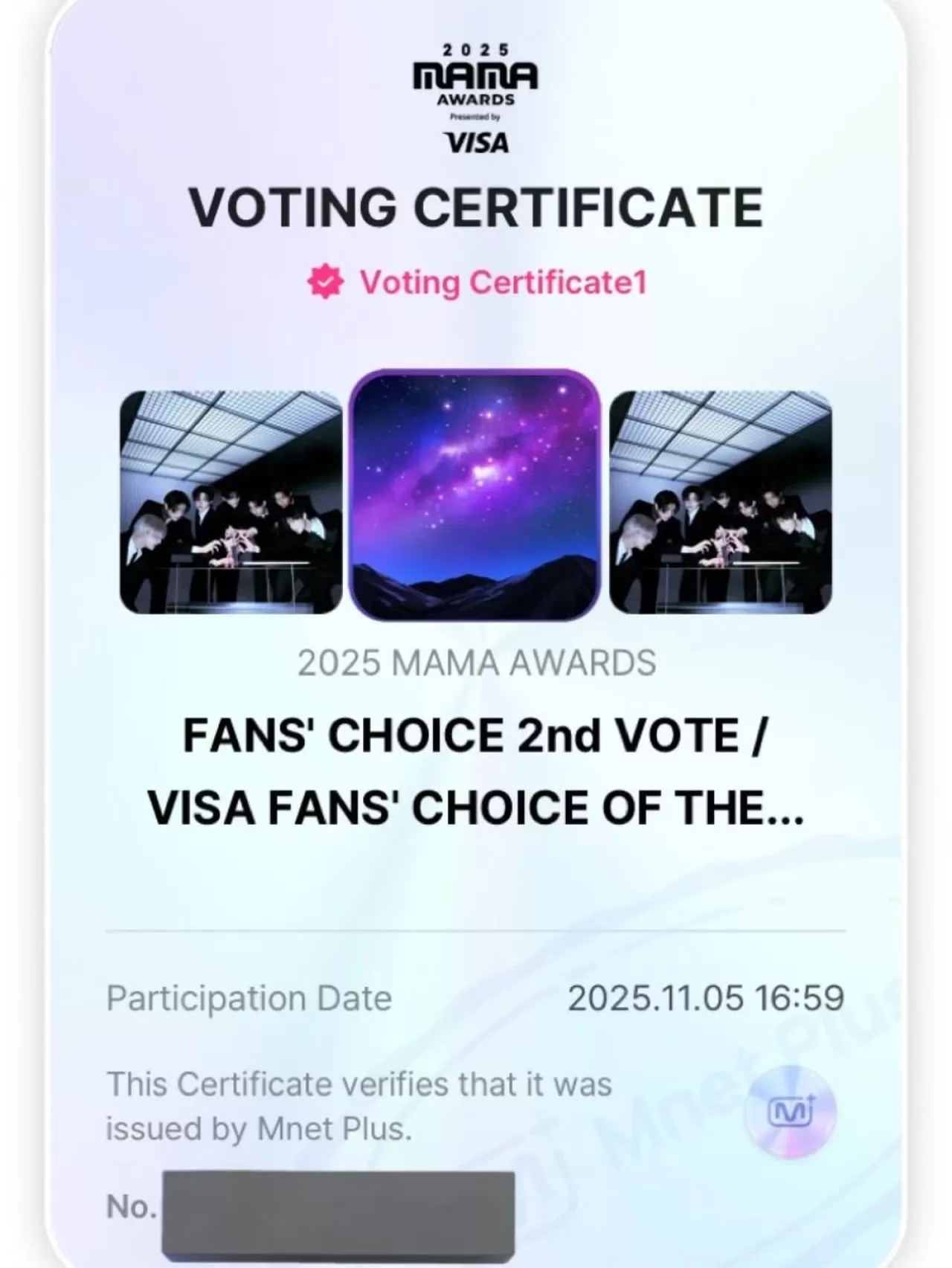Click the "Participation Date" label
952x1268 pixels.
[249, 998]
